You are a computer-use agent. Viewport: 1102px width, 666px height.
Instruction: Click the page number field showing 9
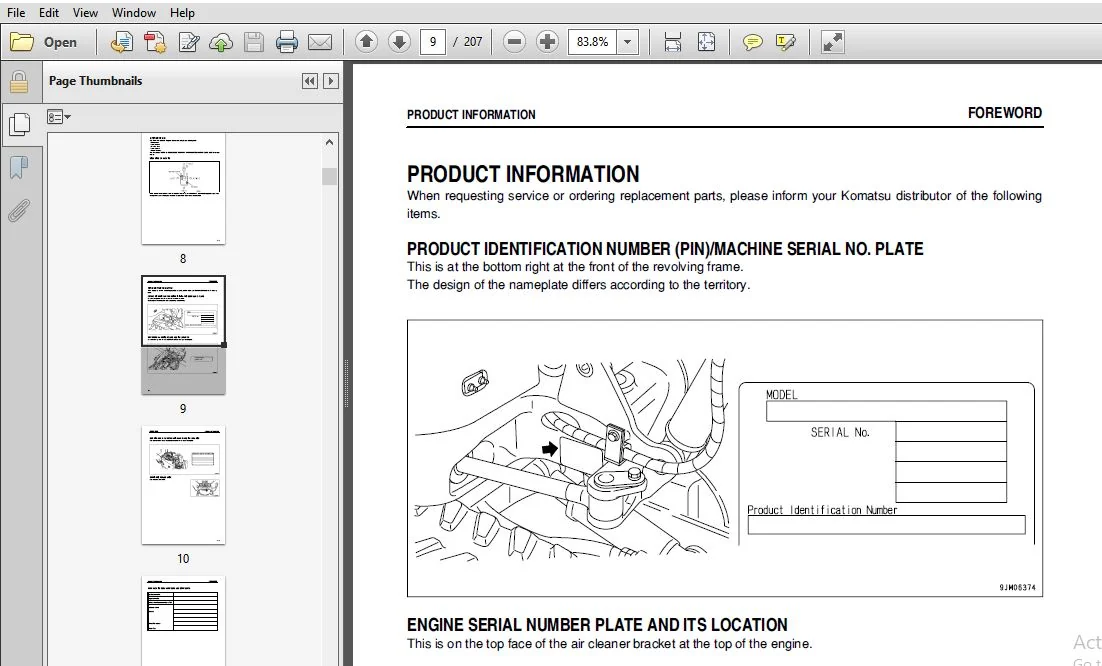[433, 42]
